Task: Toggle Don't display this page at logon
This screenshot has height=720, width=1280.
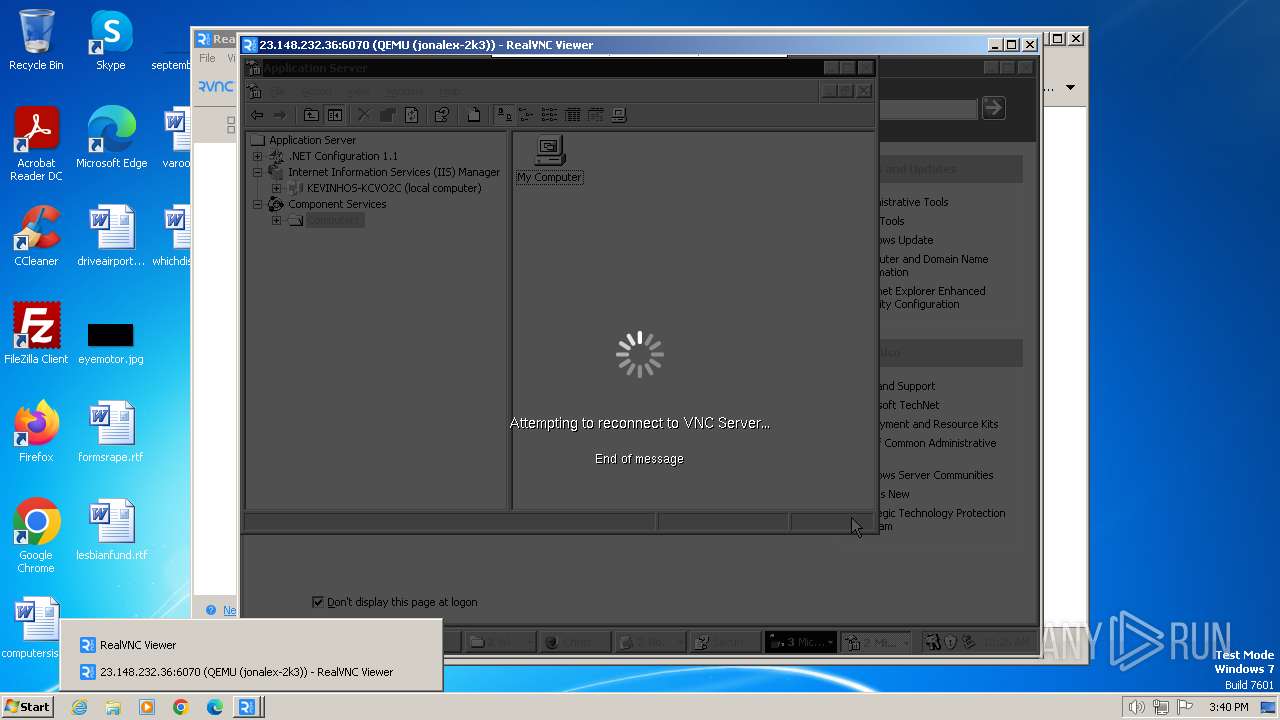Action: tap(318, 602)
